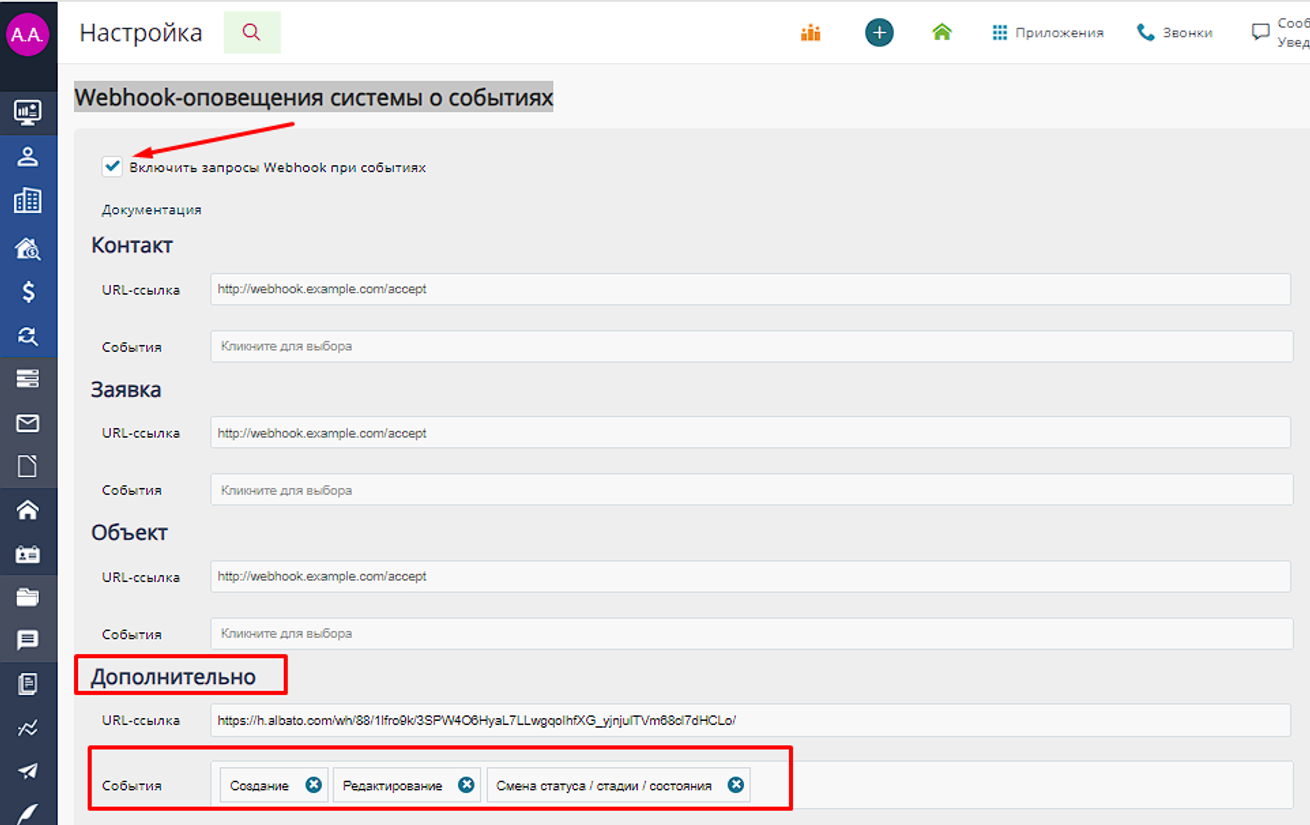The height and width of the screenshot is (825, 1310).
Task: Open the События selector under Объект
Action: [750, 633]
